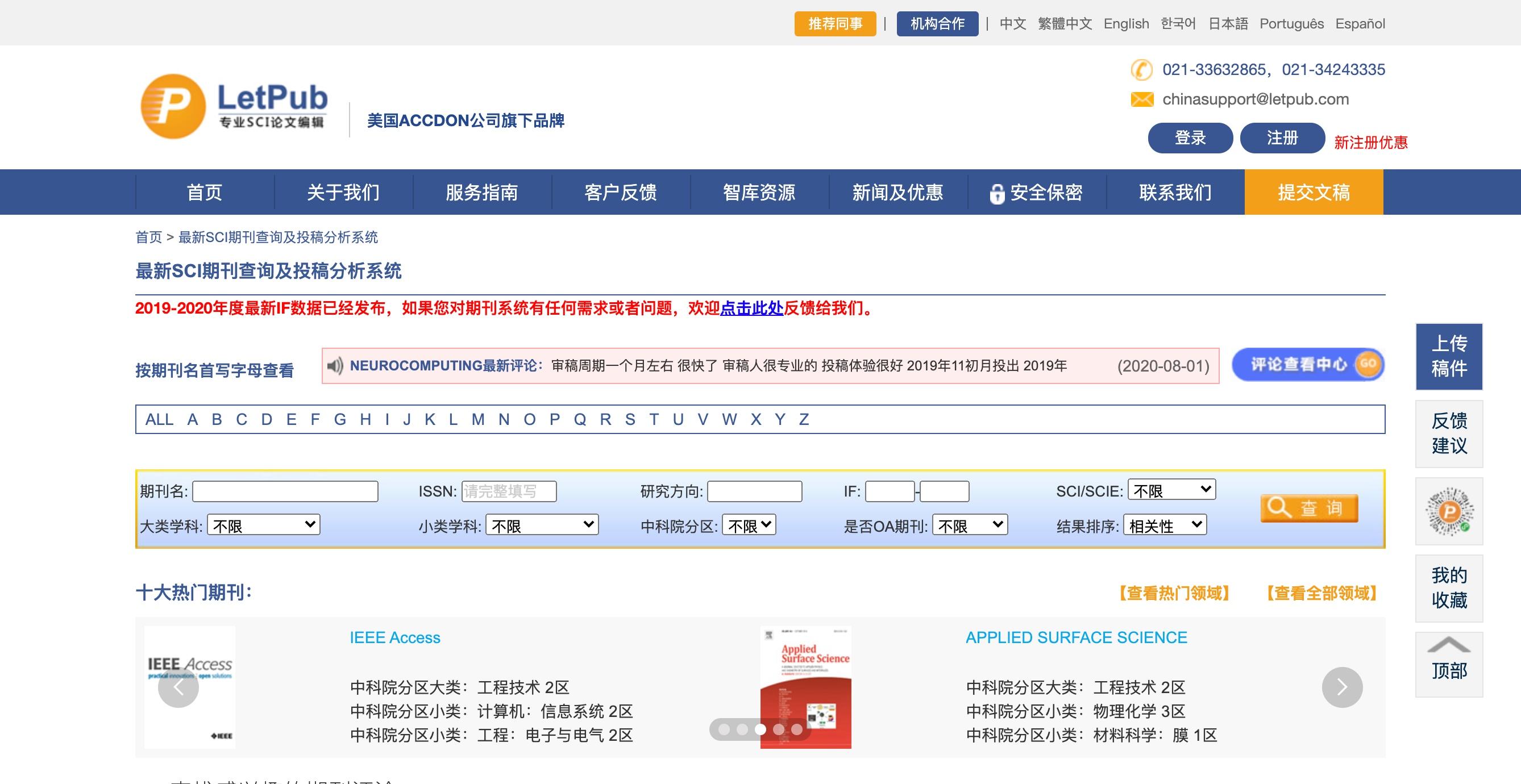Click the right carousel arrow
The image size is (1521, 784).
click(1341, 687)
